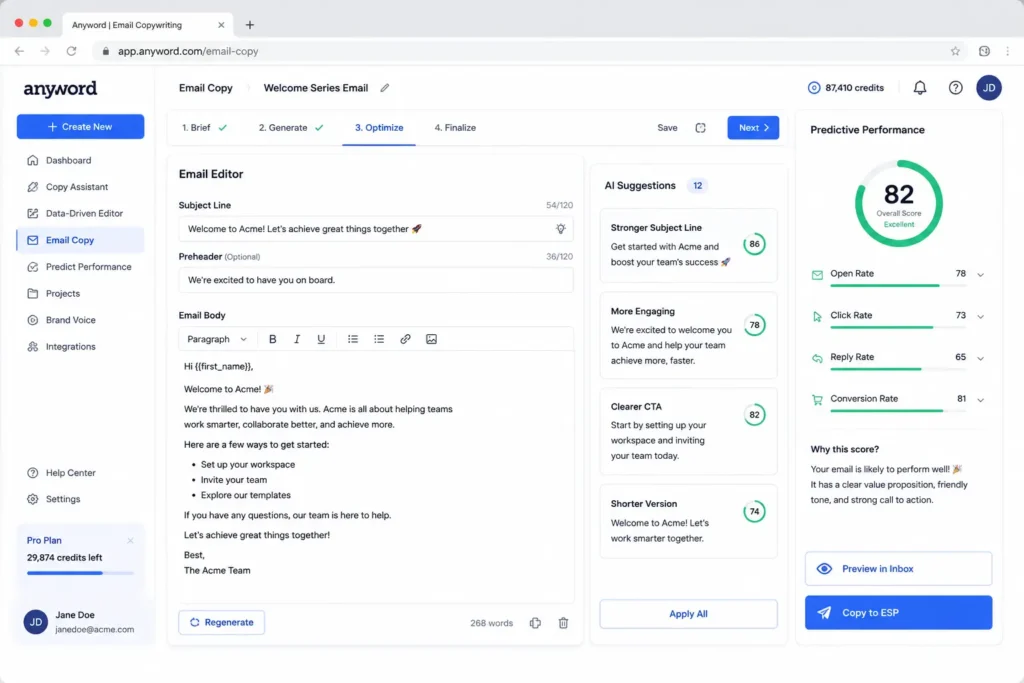
Task: Click into the Preheader field
Action: pyautogui.click(x=376, y=280)
